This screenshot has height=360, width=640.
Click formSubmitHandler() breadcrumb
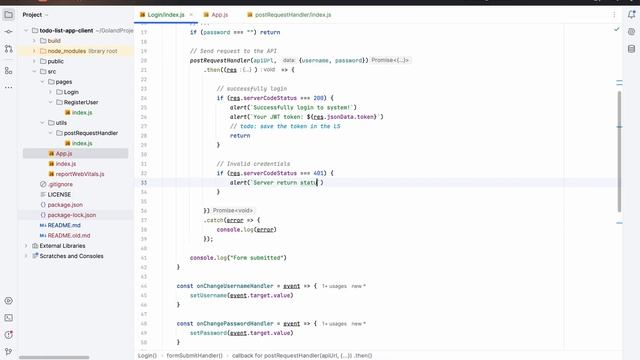[194, 356]
